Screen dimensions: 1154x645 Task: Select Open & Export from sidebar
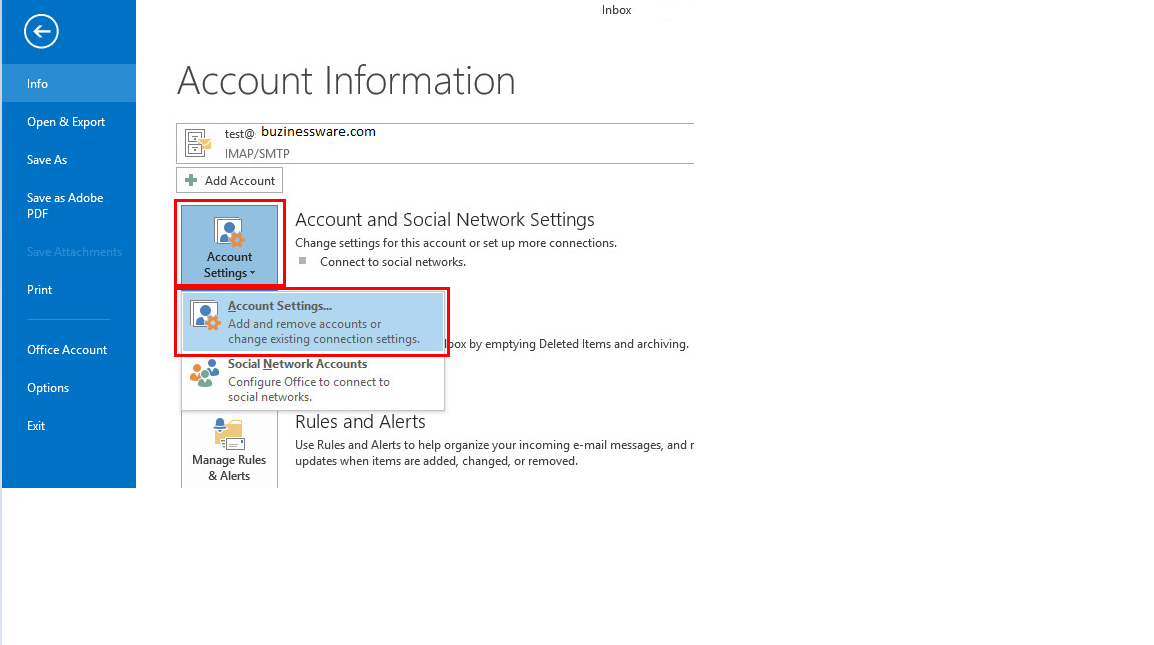coord(65,121)
